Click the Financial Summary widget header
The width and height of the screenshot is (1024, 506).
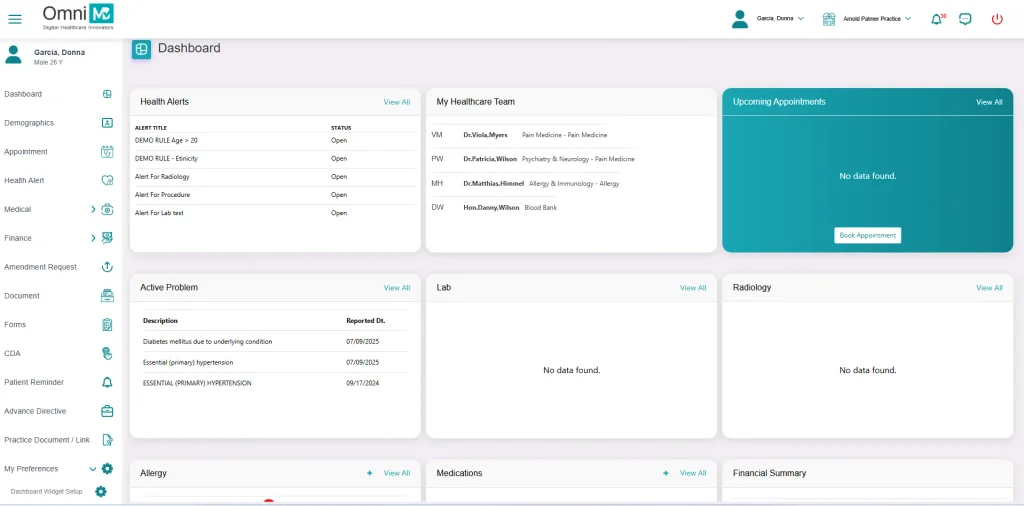point(867,473)
